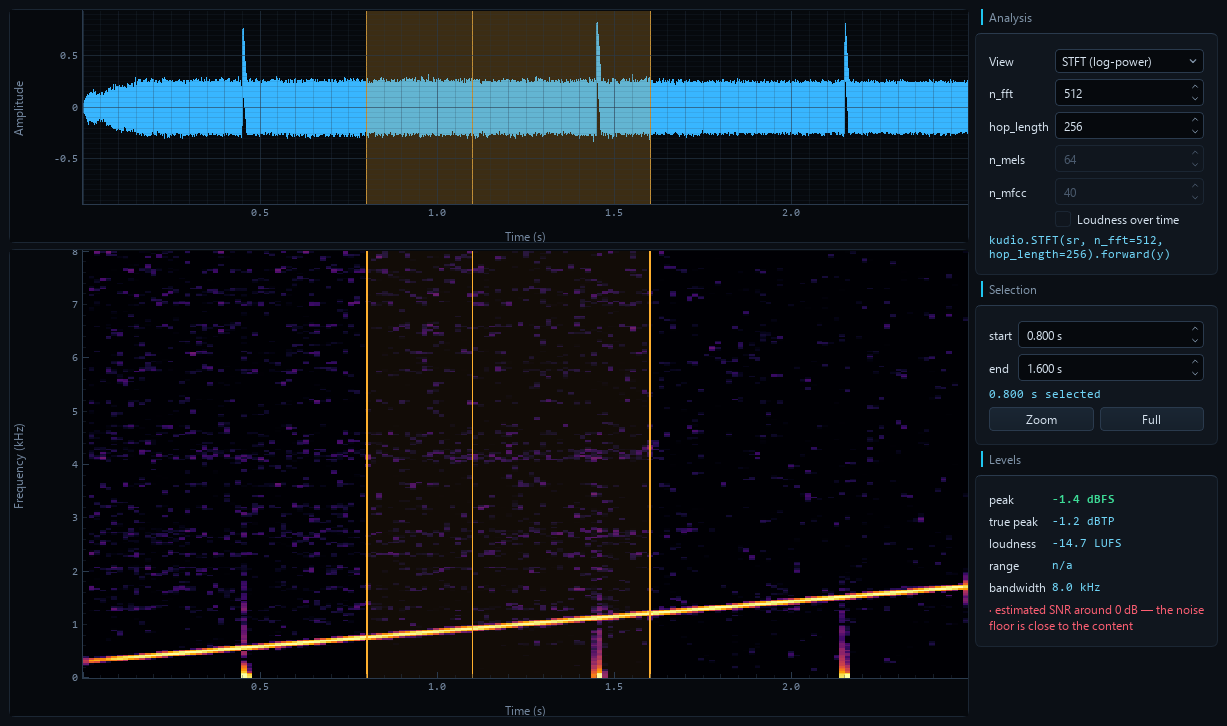Screen dimensions: 1227x726
Task: Enable the Loudness over time checkbox
Action: point(1063,219)
